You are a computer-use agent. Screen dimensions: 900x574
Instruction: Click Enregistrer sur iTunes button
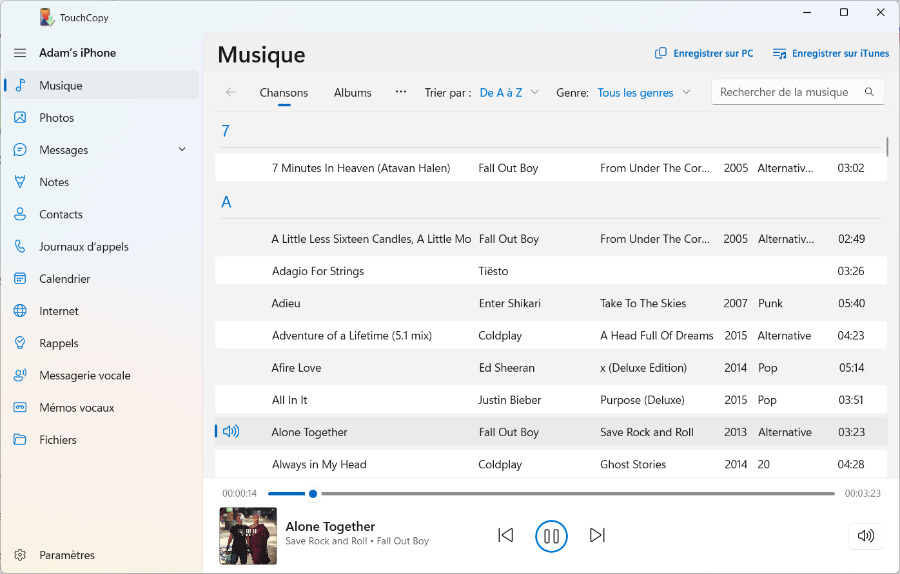830,53
